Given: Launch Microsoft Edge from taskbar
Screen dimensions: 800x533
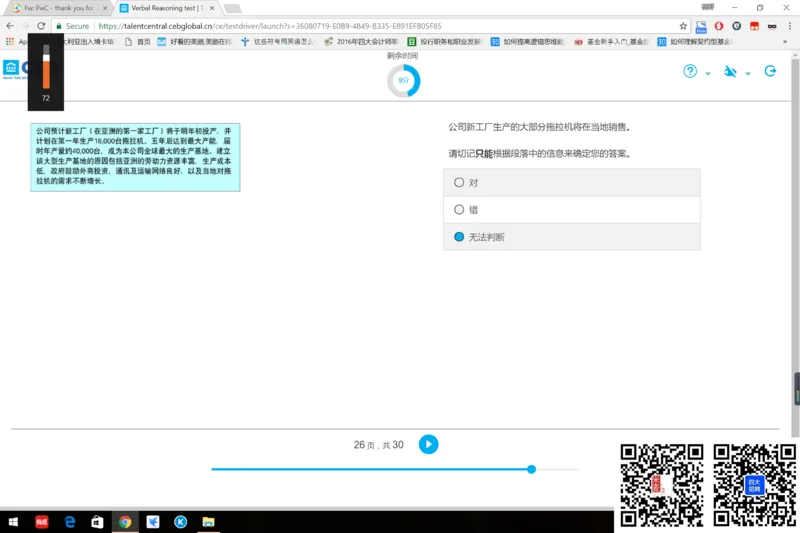Looking at the screenshot, I should point(69,521).
